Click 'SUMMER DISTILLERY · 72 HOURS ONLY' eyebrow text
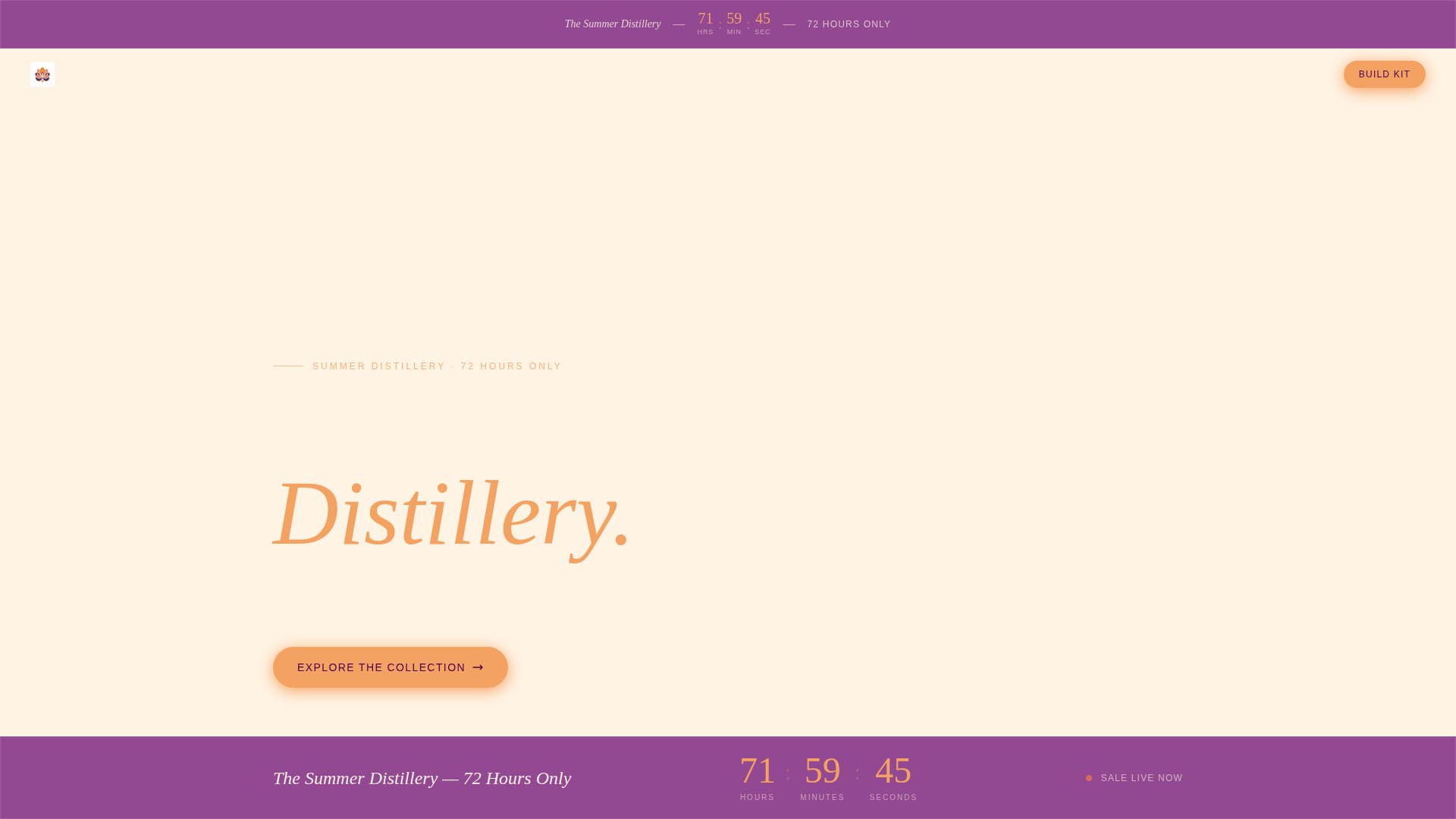 pos(437,366)
